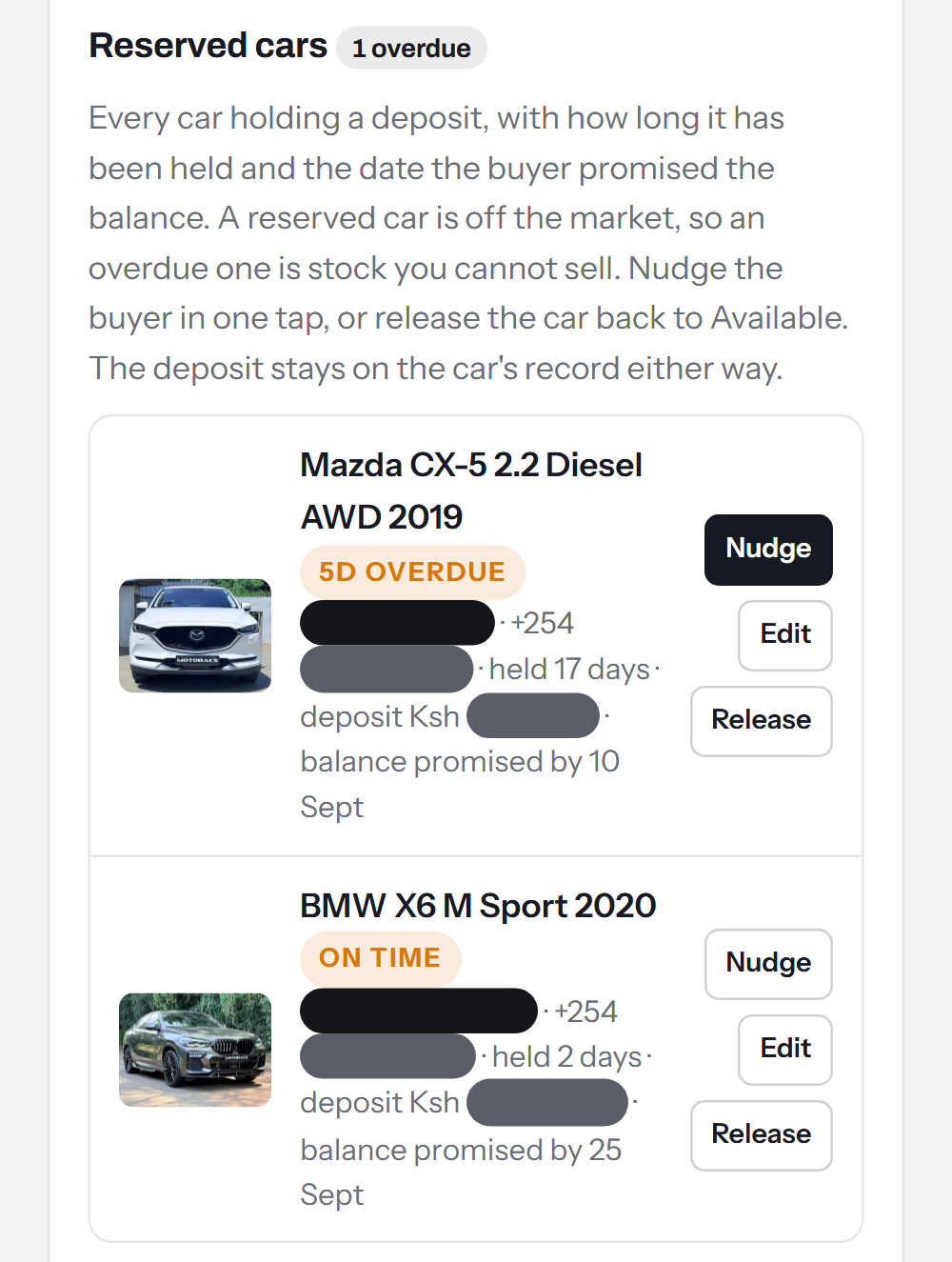Click the '5D OVERDUE' status badge
The width and height of the screenshot is (952, 1262).
point(412,571)
